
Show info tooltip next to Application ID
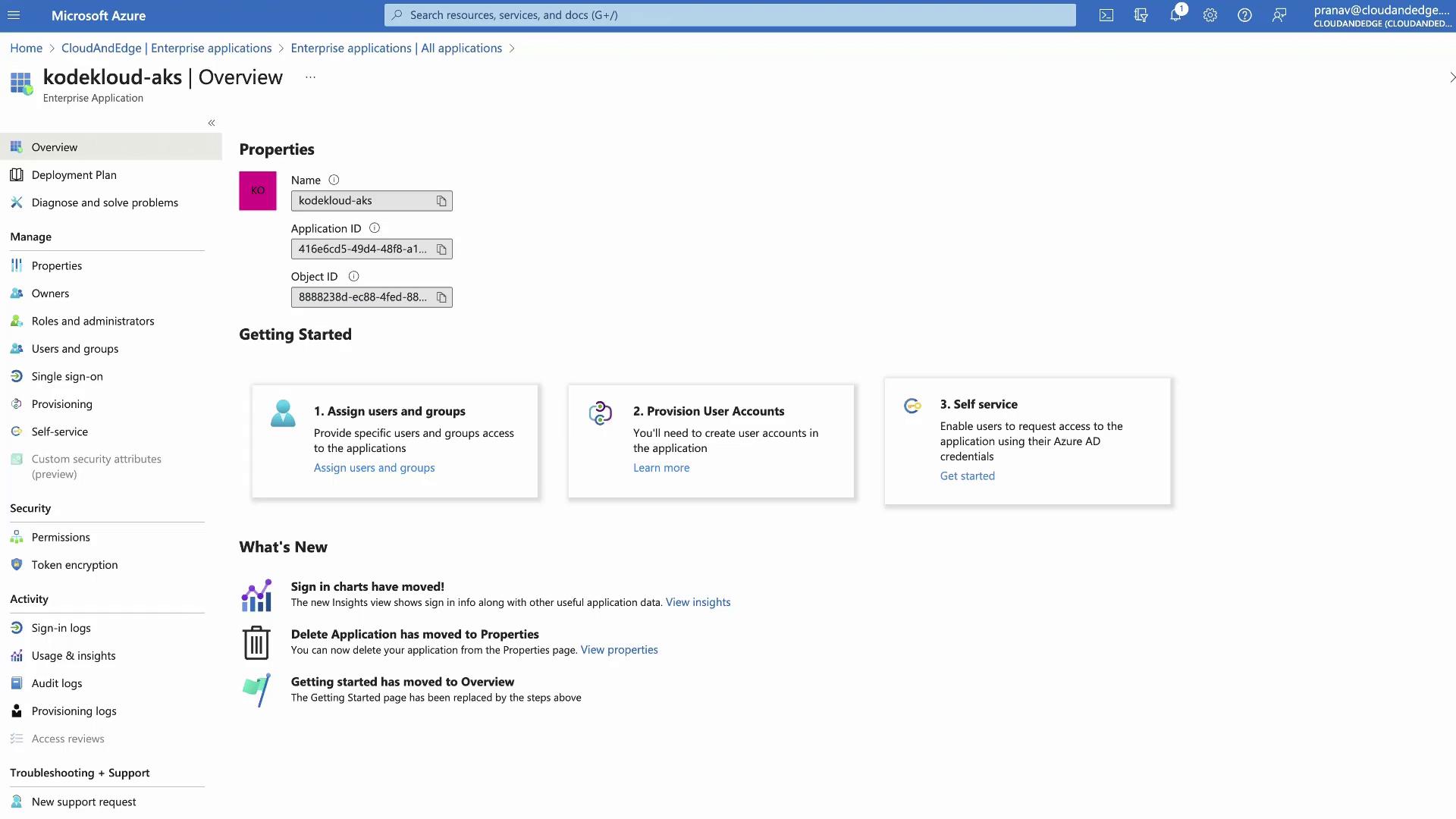pos(375,228)
